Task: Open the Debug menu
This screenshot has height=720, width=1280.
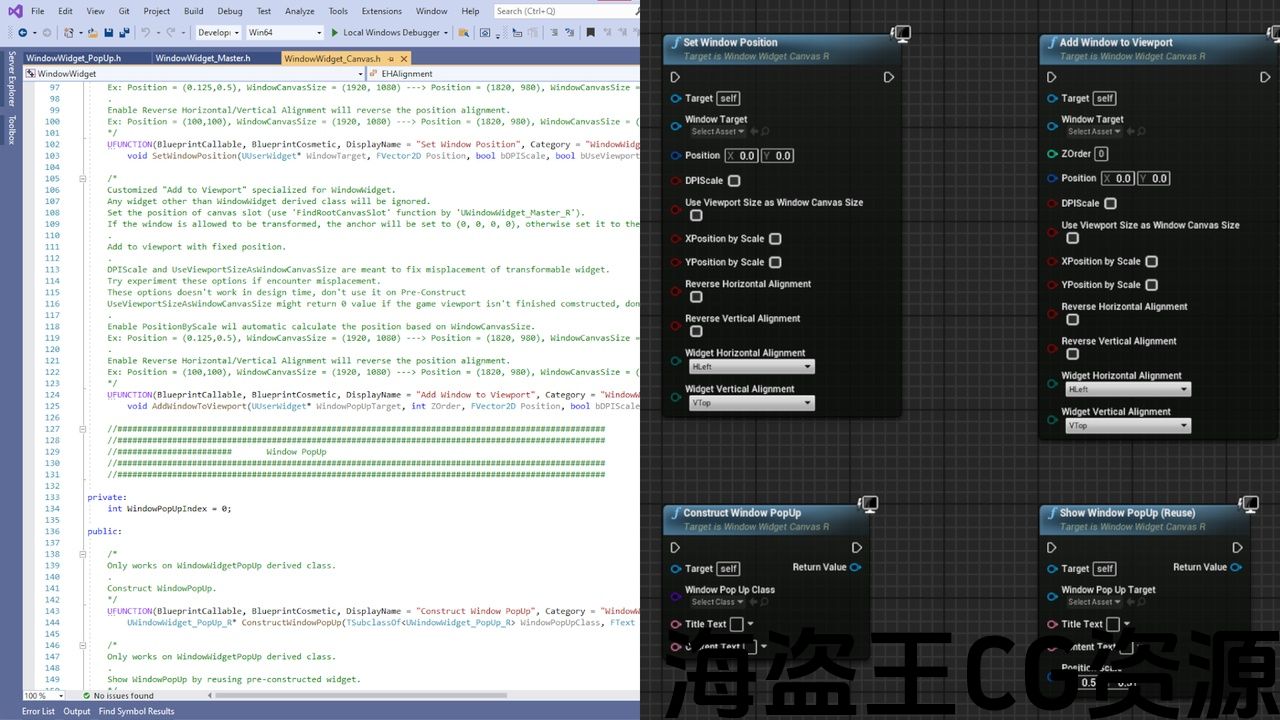Action: (229, 11)
